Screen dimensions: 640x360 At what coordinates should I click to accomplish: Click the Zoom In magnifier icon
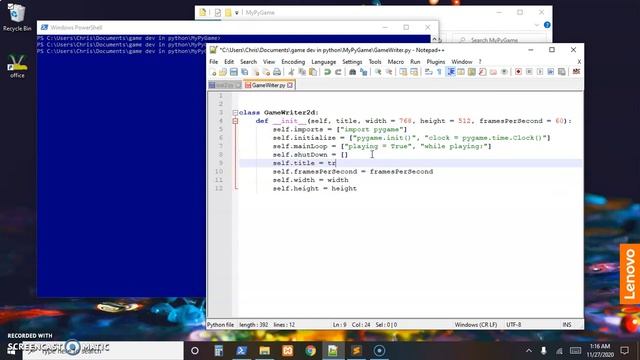click(x=378, y=72)
